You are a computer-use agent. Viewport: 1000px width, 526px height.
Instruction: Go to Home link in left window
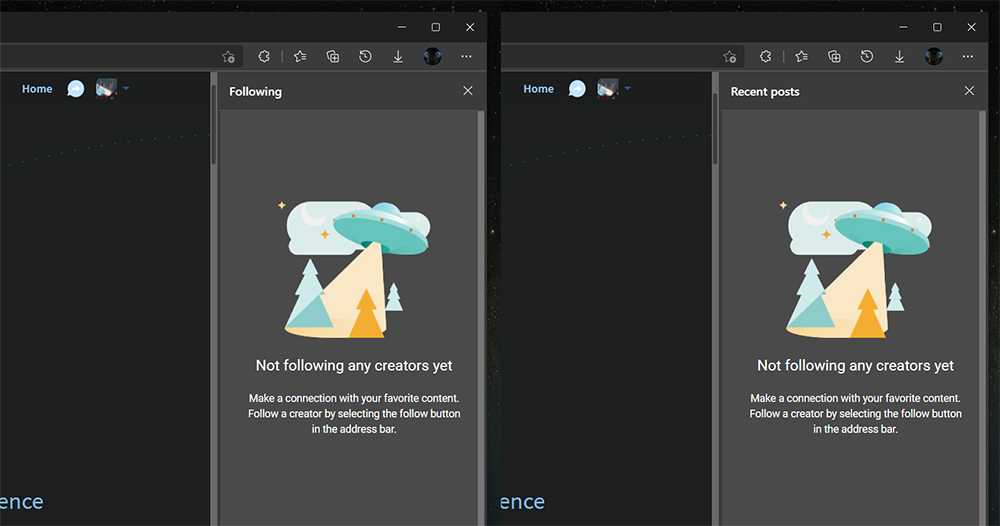click(x=37, y=89)
